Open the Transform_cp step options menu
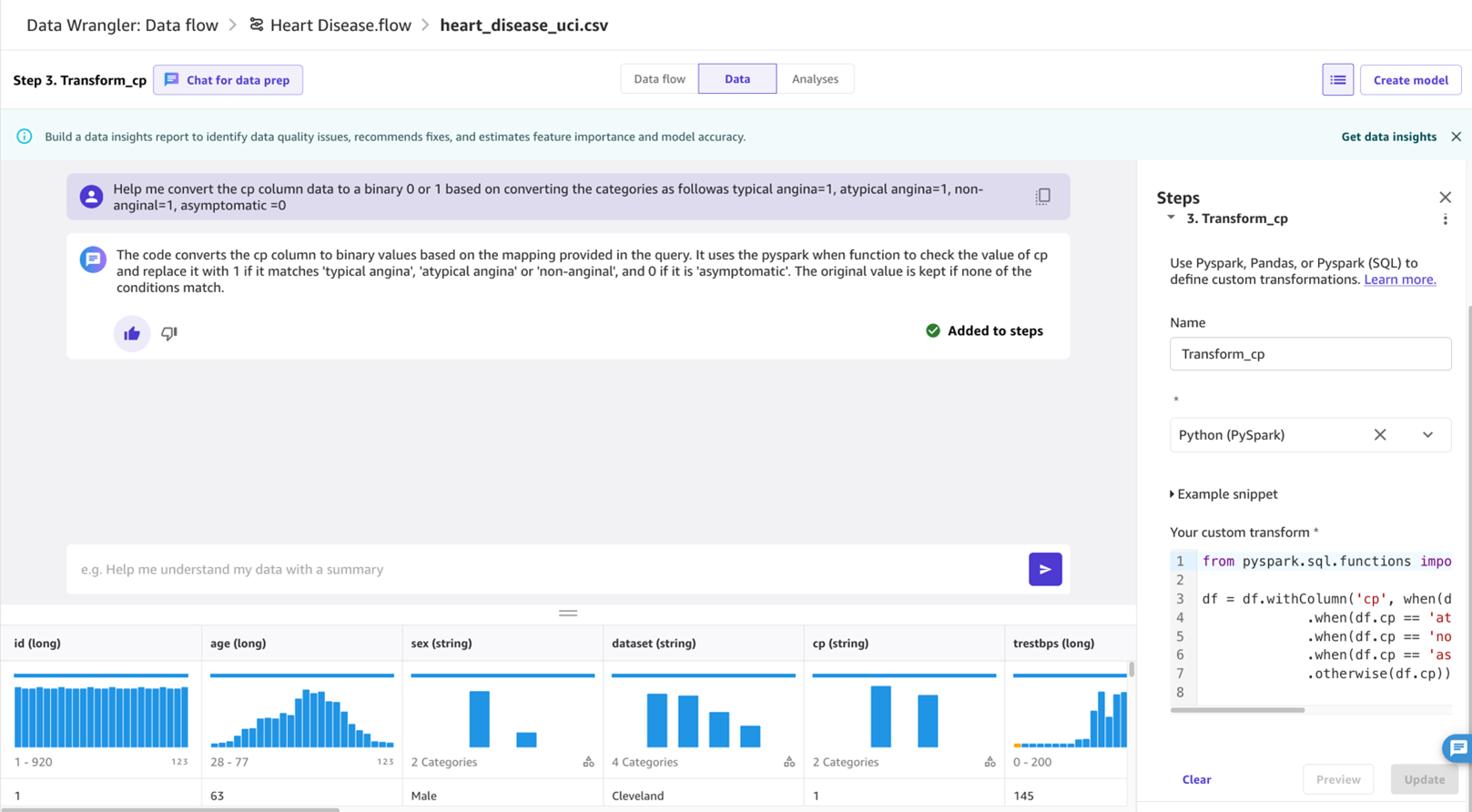This screenshot has width=1472, height=812. (x=1445, y=219)
